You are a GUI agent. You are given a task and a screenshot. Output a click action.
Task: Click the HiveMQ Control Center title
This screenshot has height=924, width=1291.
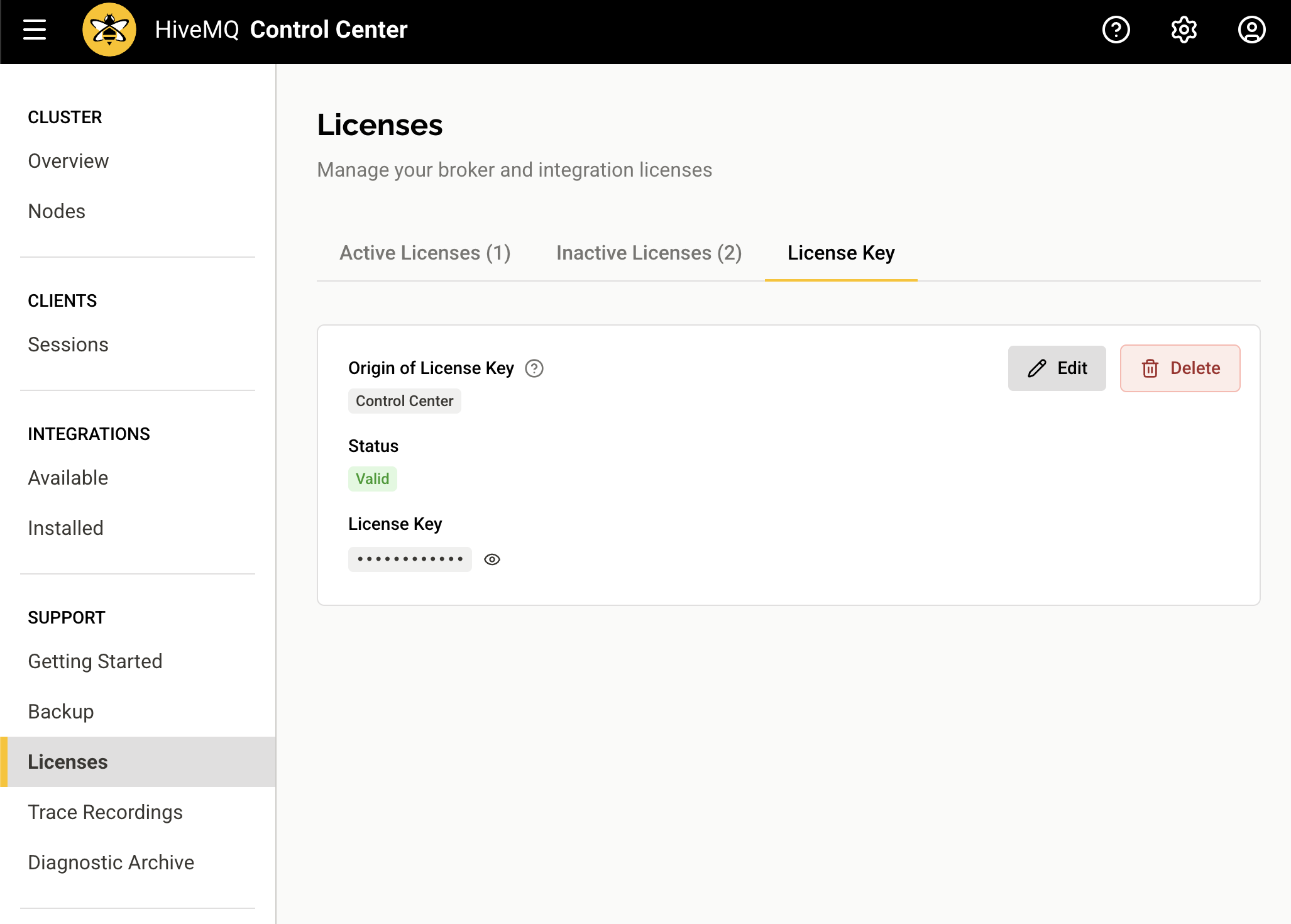(x=281, y=30)
